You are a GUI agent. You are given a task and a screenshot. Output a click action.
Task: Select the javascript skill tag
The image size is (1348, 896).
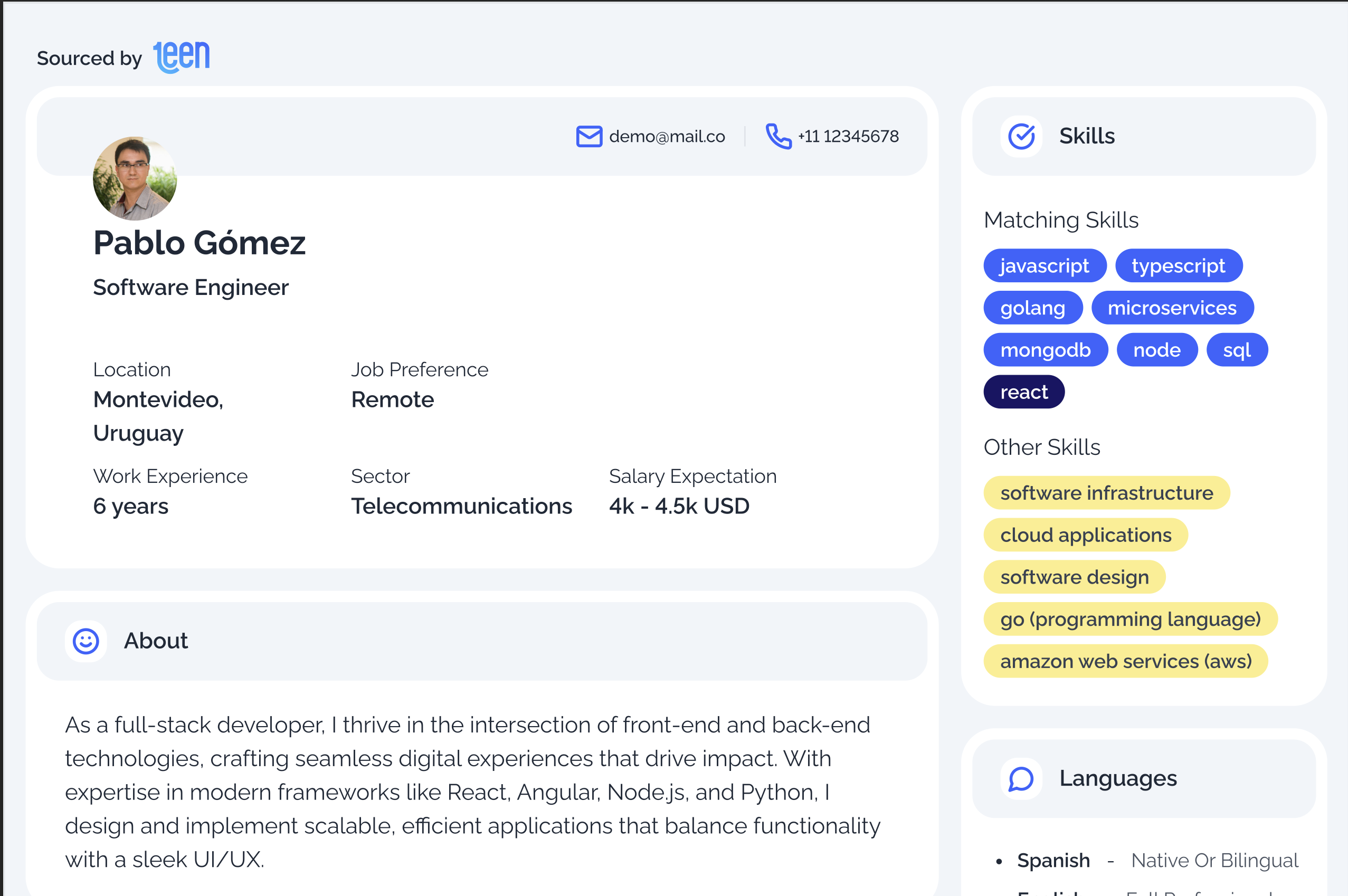pyautogui.click(x=1045, y=266)
